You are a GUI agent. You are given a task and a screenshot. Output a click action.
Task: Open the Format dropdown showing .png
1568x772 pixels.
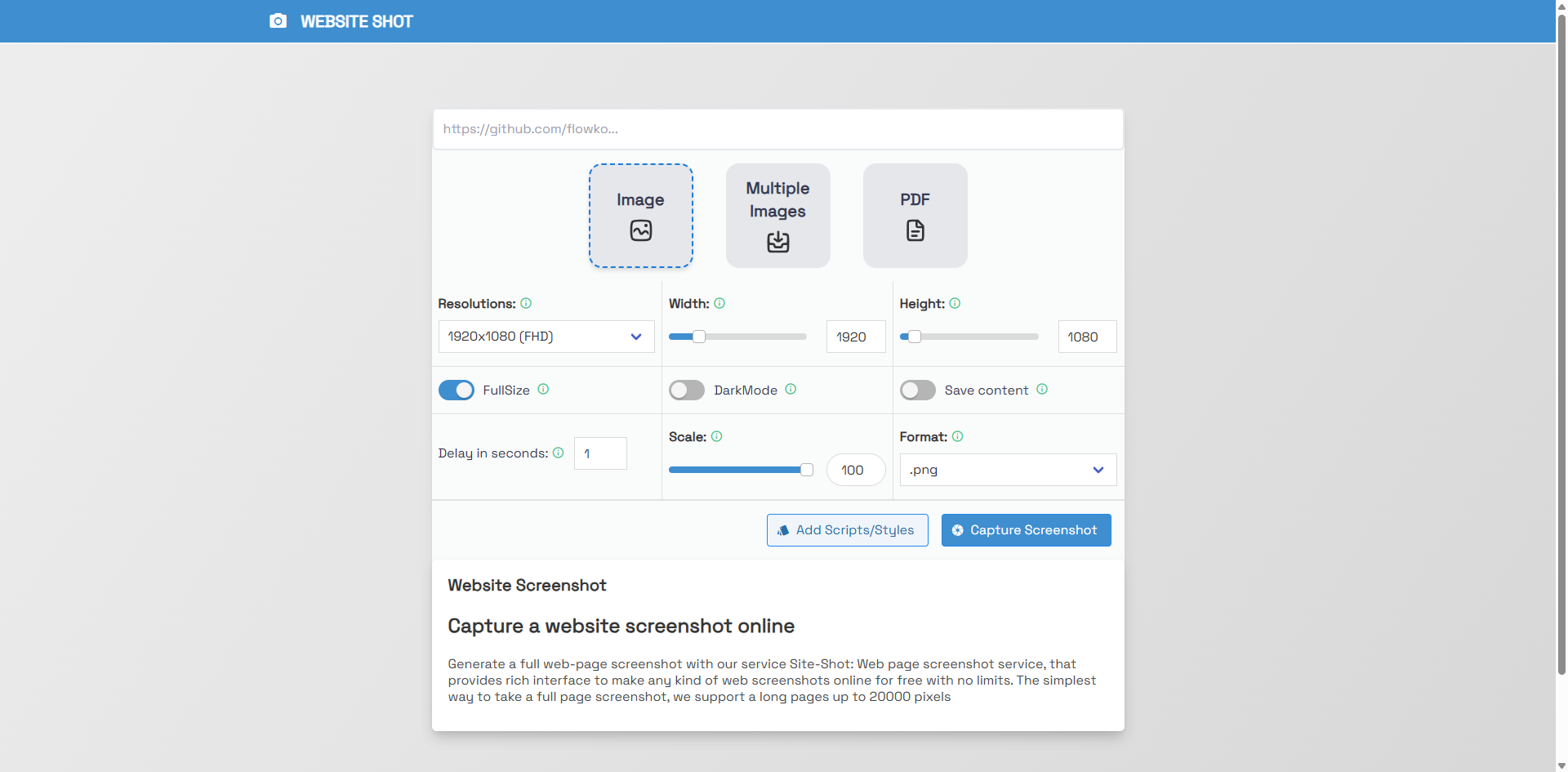1008,470
